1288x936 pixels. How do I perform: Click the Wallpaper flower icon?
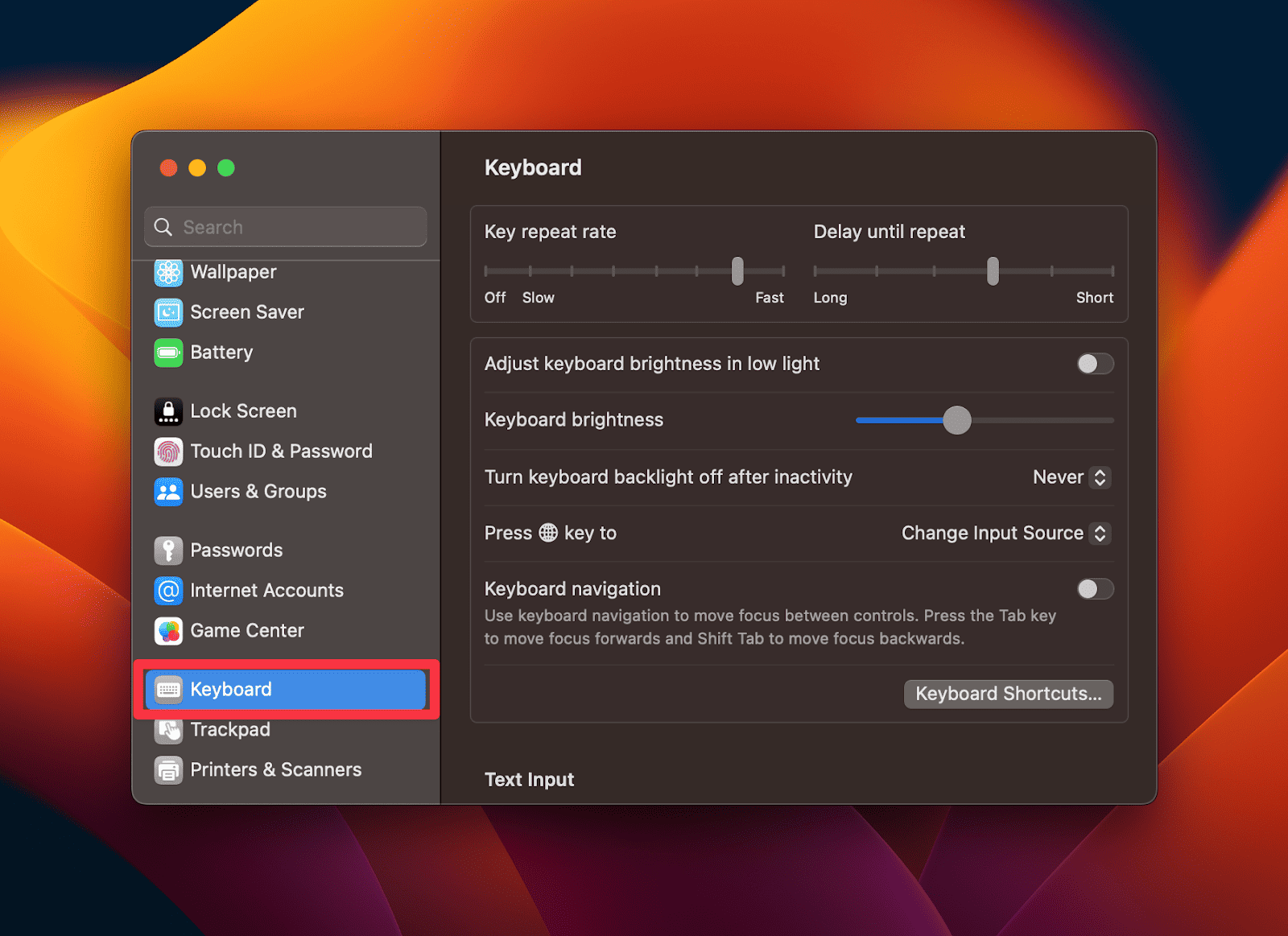pos(168,272)
